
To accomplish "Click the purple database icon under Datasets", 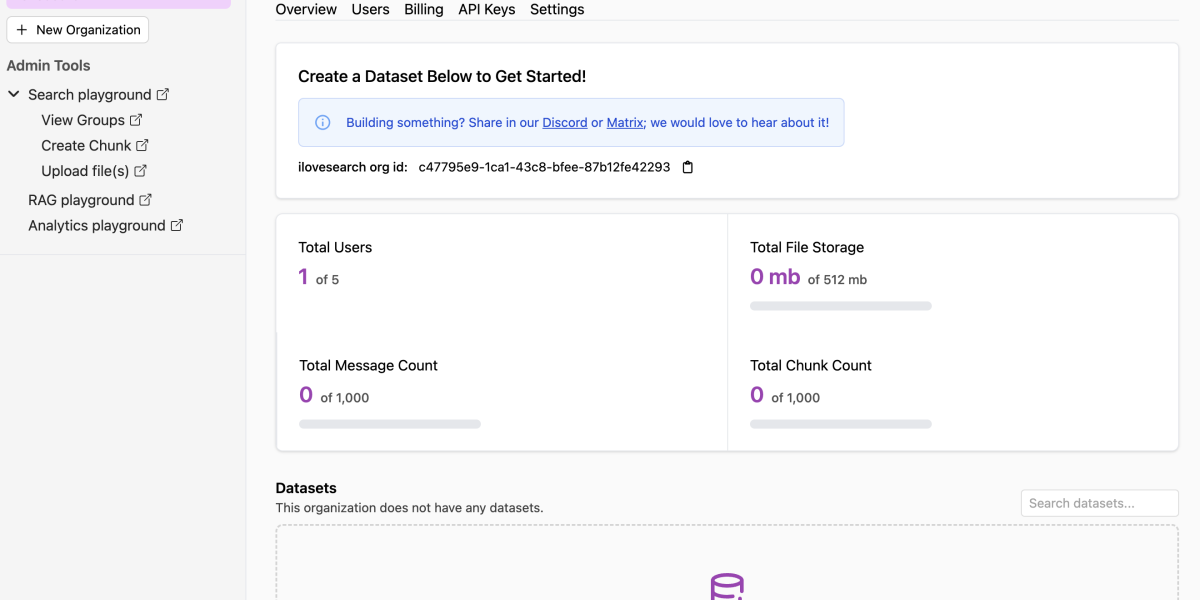I will (727, 586).
